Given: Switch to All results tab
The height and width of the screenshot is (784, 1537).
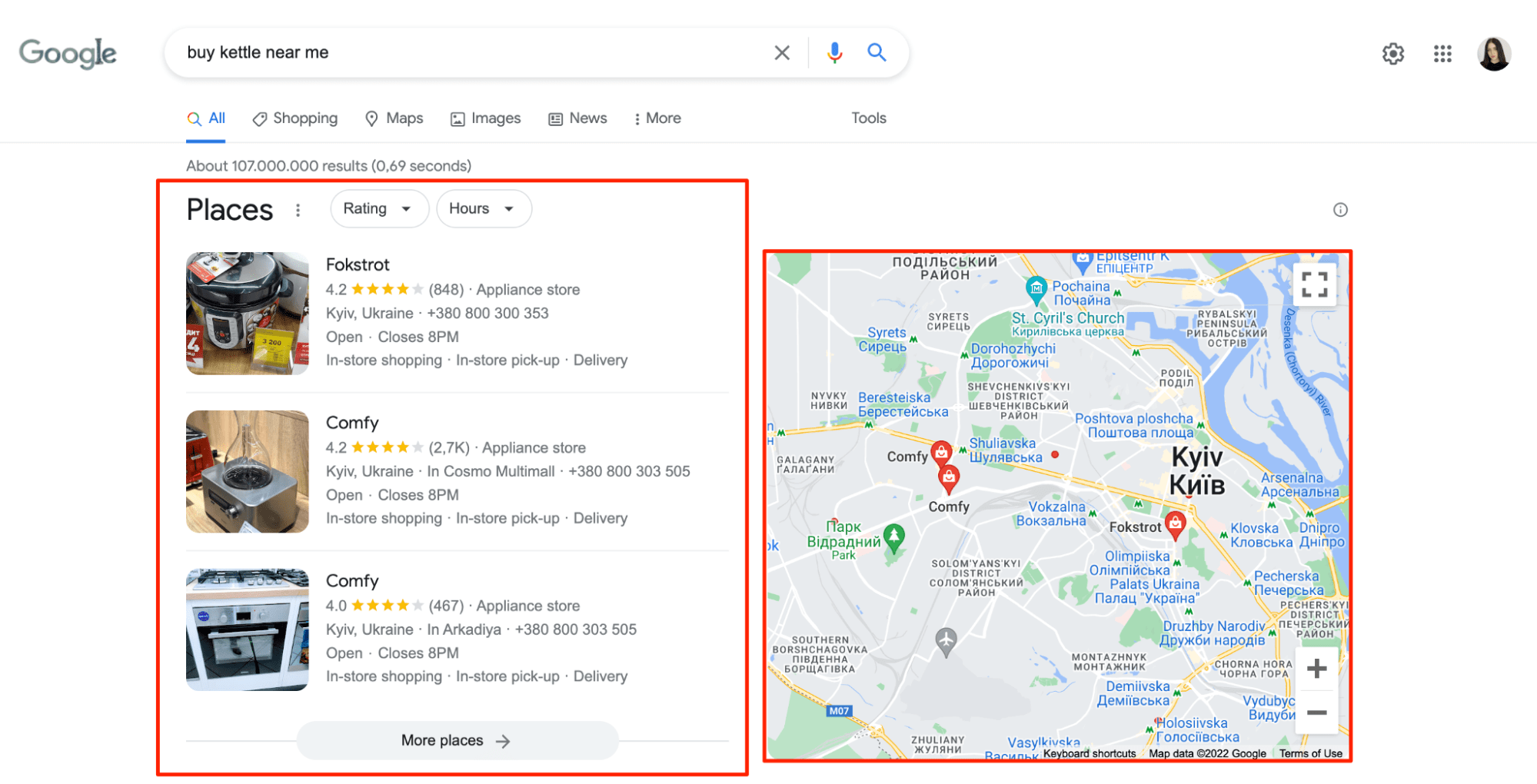Looking at the screenshot, I should click(206, 118).
